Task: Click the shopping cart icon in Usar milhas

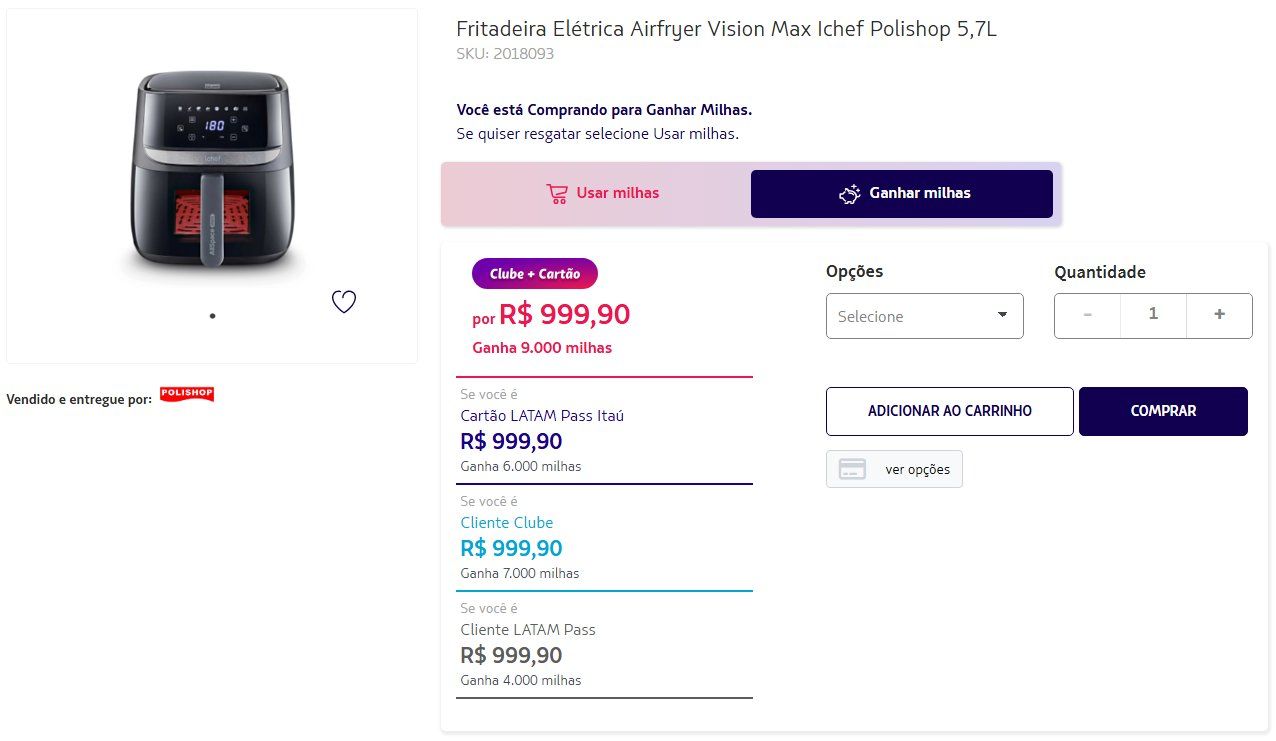Action: tap(557, 194)
